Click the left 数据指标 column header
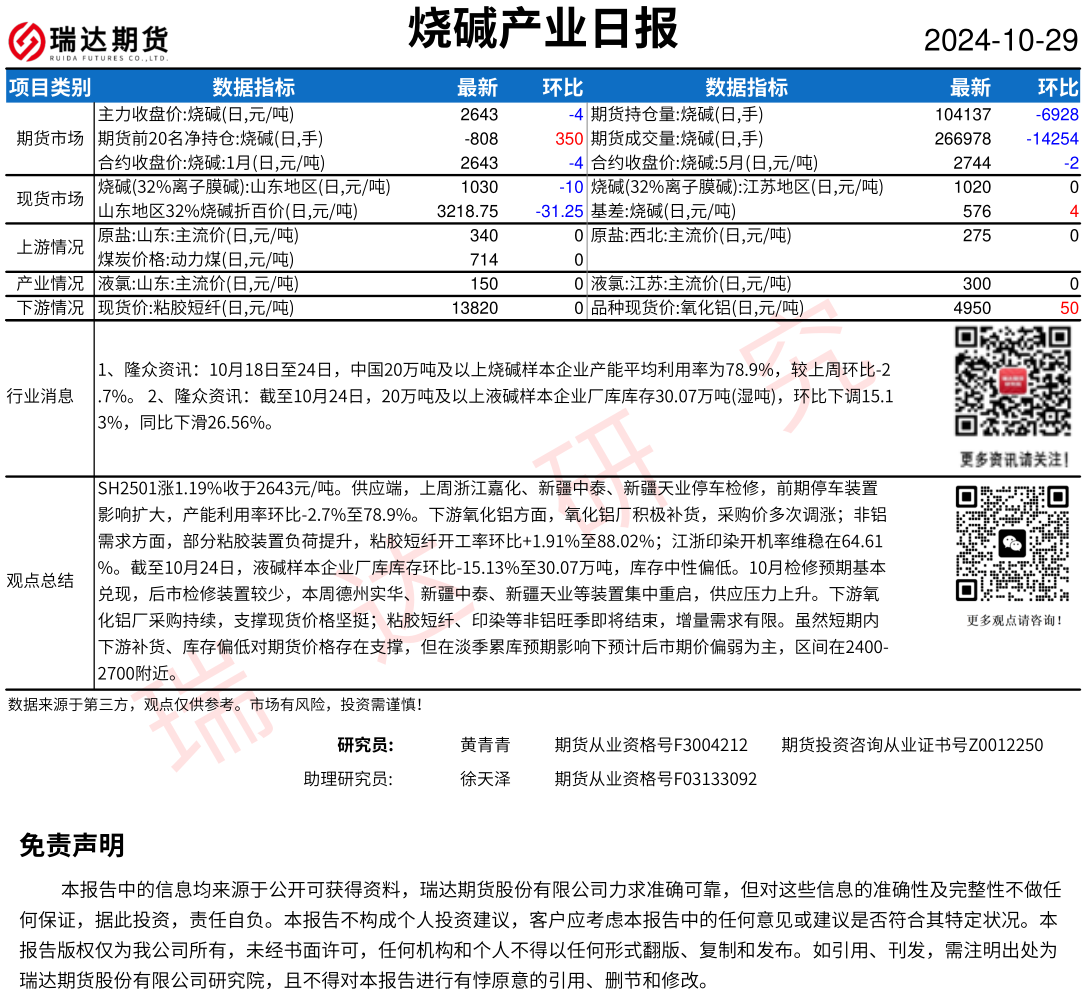This screenshot has width=1086, height=994. click(x=253, y=87)
